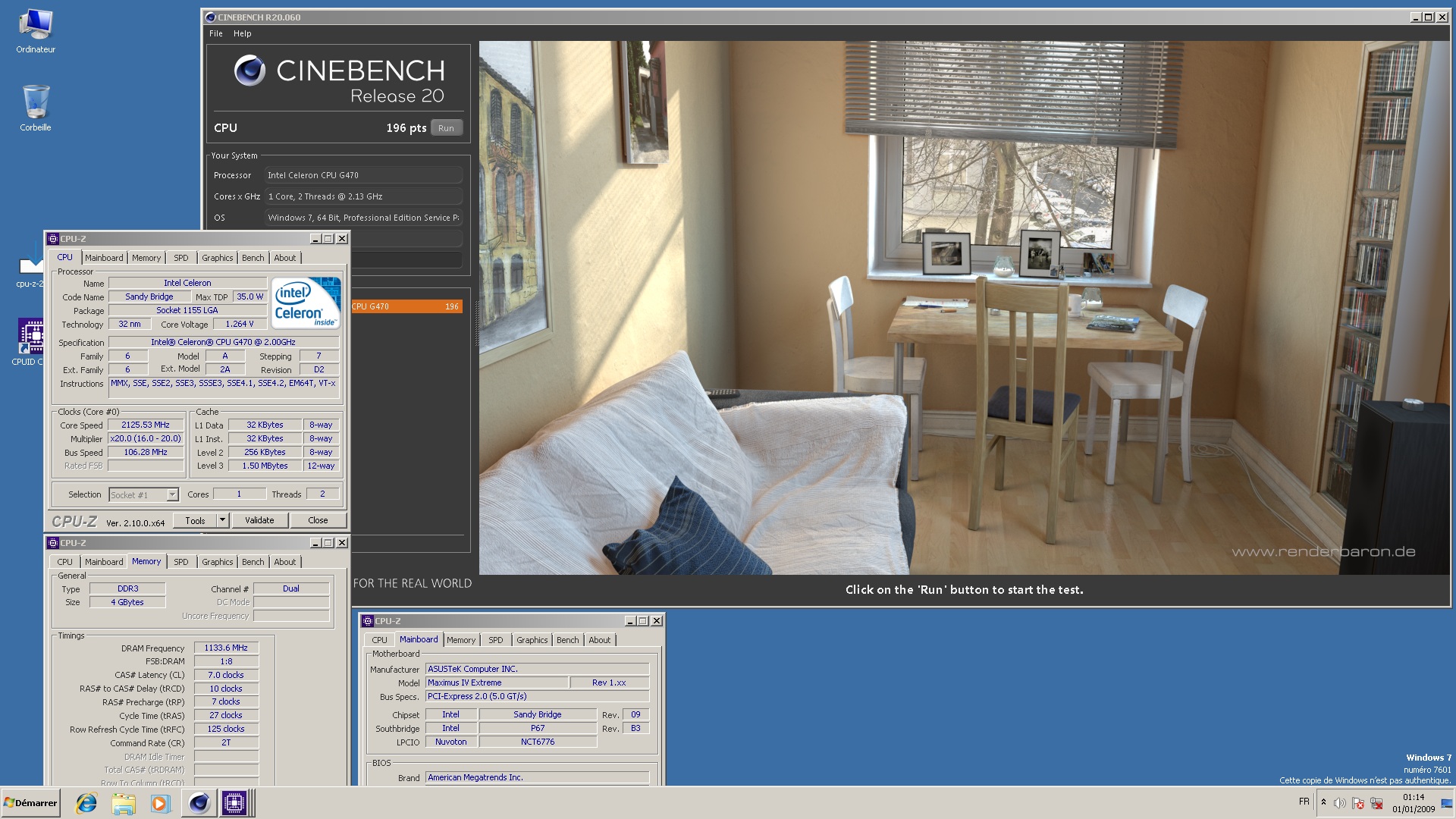Screen dimensions: 1456x819
Task: Switch to Cinebench via its taskbar button
Action: (x=199, y=803)
